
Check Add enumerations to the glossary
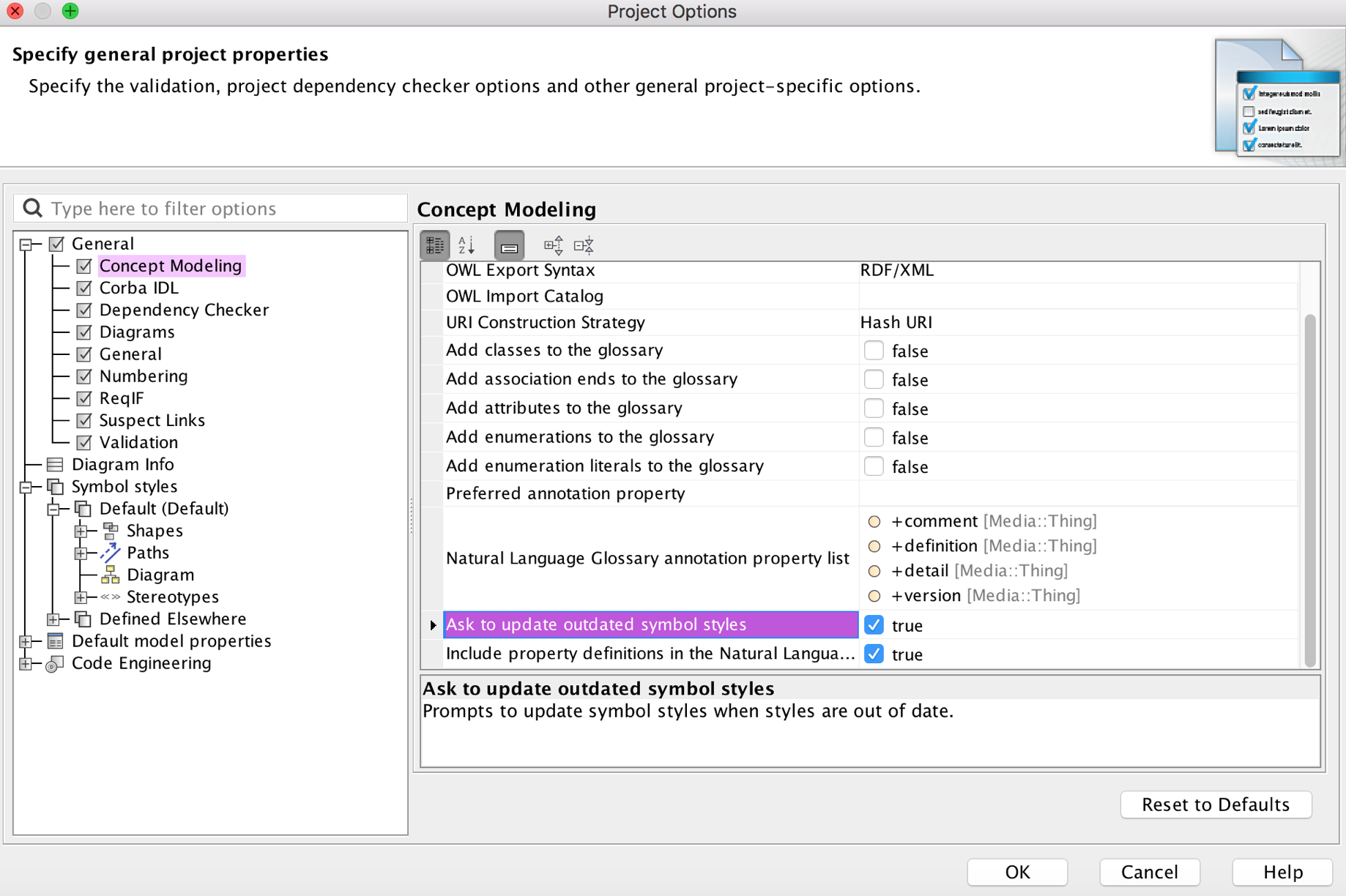coord(874,438)
